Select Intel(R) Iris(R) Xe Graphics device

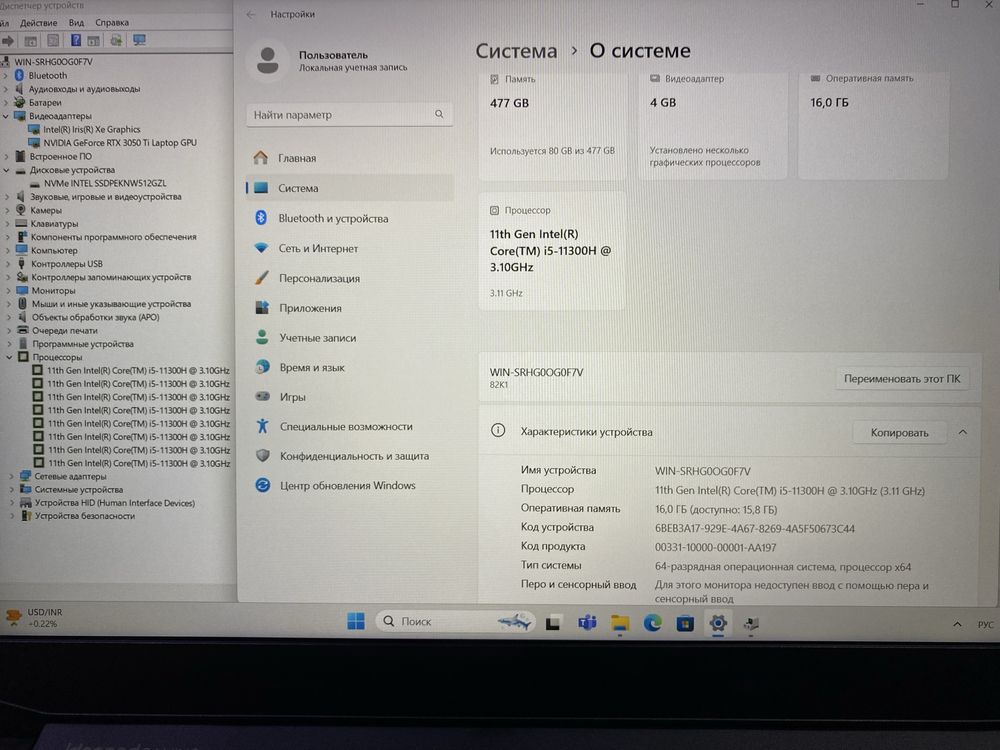[x=91, y=129]
